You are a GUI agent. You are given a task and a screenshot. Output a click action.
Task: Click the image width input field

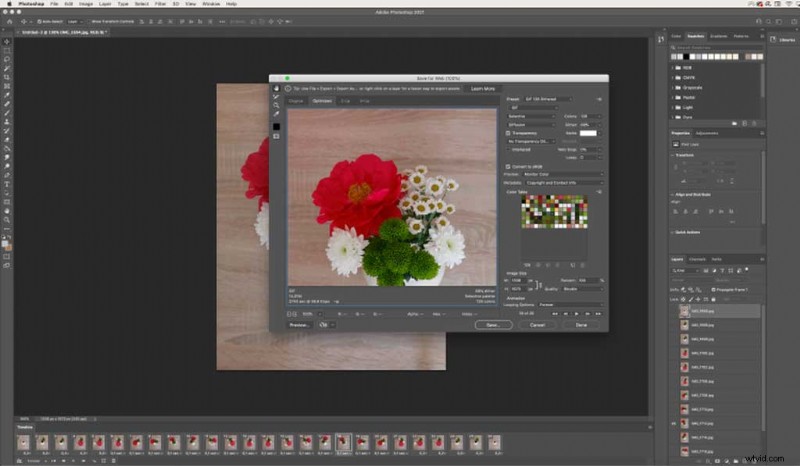(x=518, y=281)
